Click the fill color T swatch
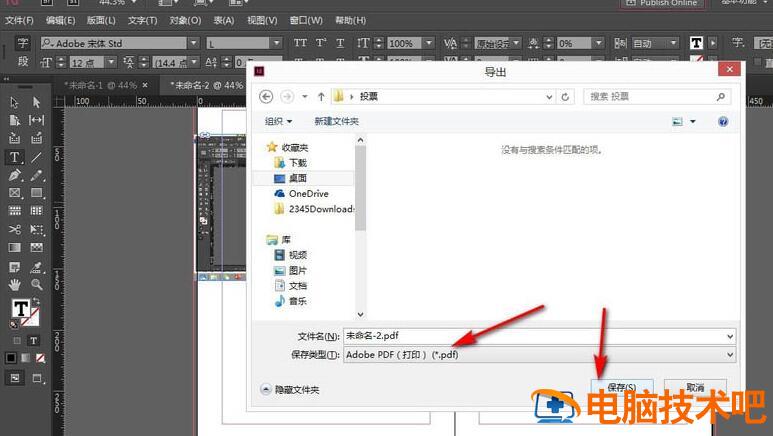The image size is (773, 436). click(21, 309)
